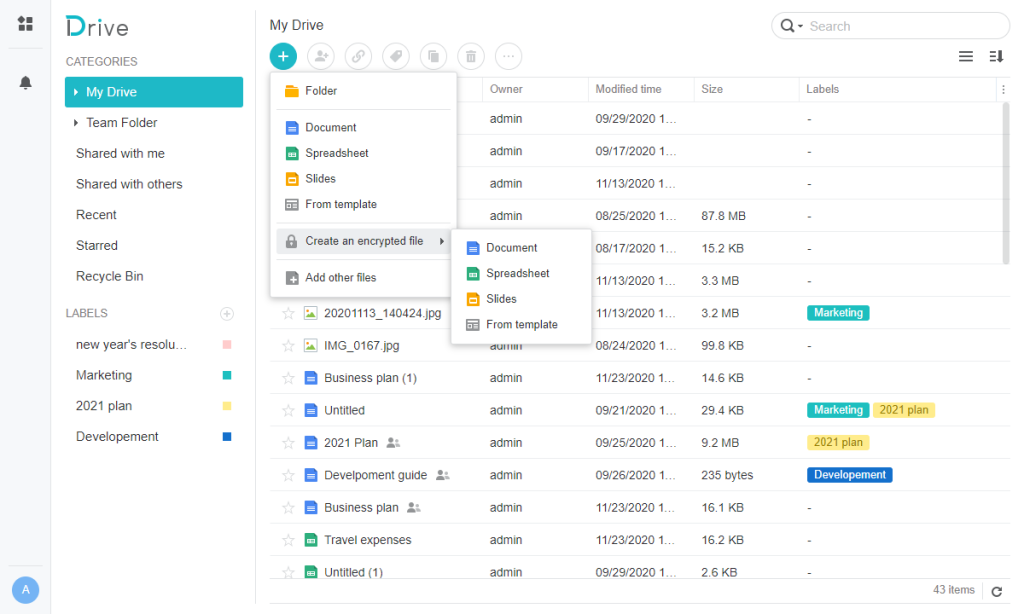The image size is (1024, 614).
Task: Expand Create an encrypted file submenu arrow
Action: click(442, 241)
